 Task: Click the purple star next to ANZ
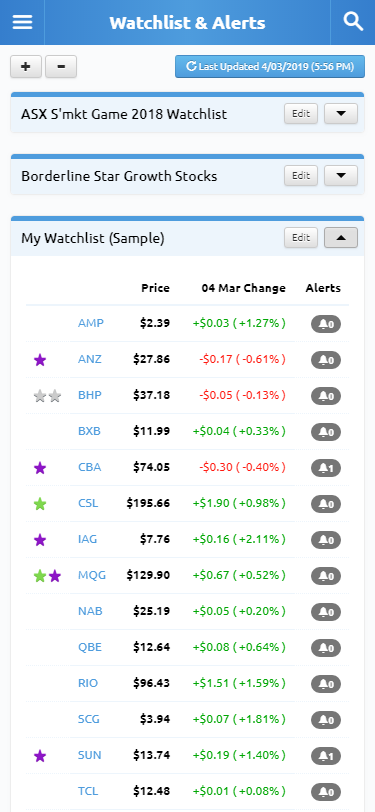pos(40,359)
